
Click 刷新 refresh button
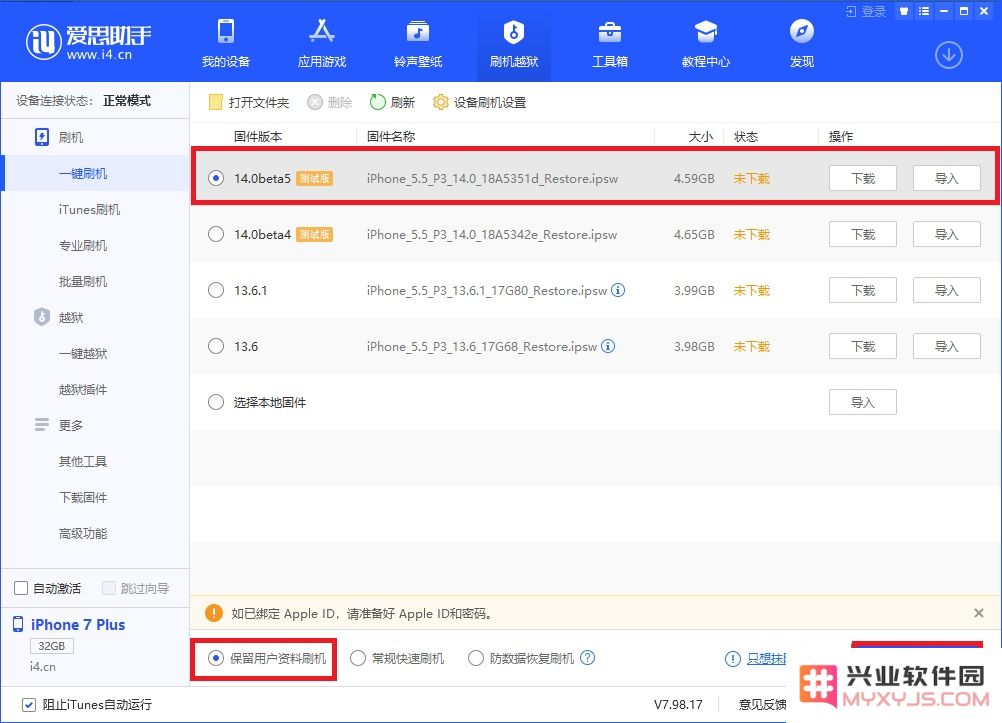(392, 102)
